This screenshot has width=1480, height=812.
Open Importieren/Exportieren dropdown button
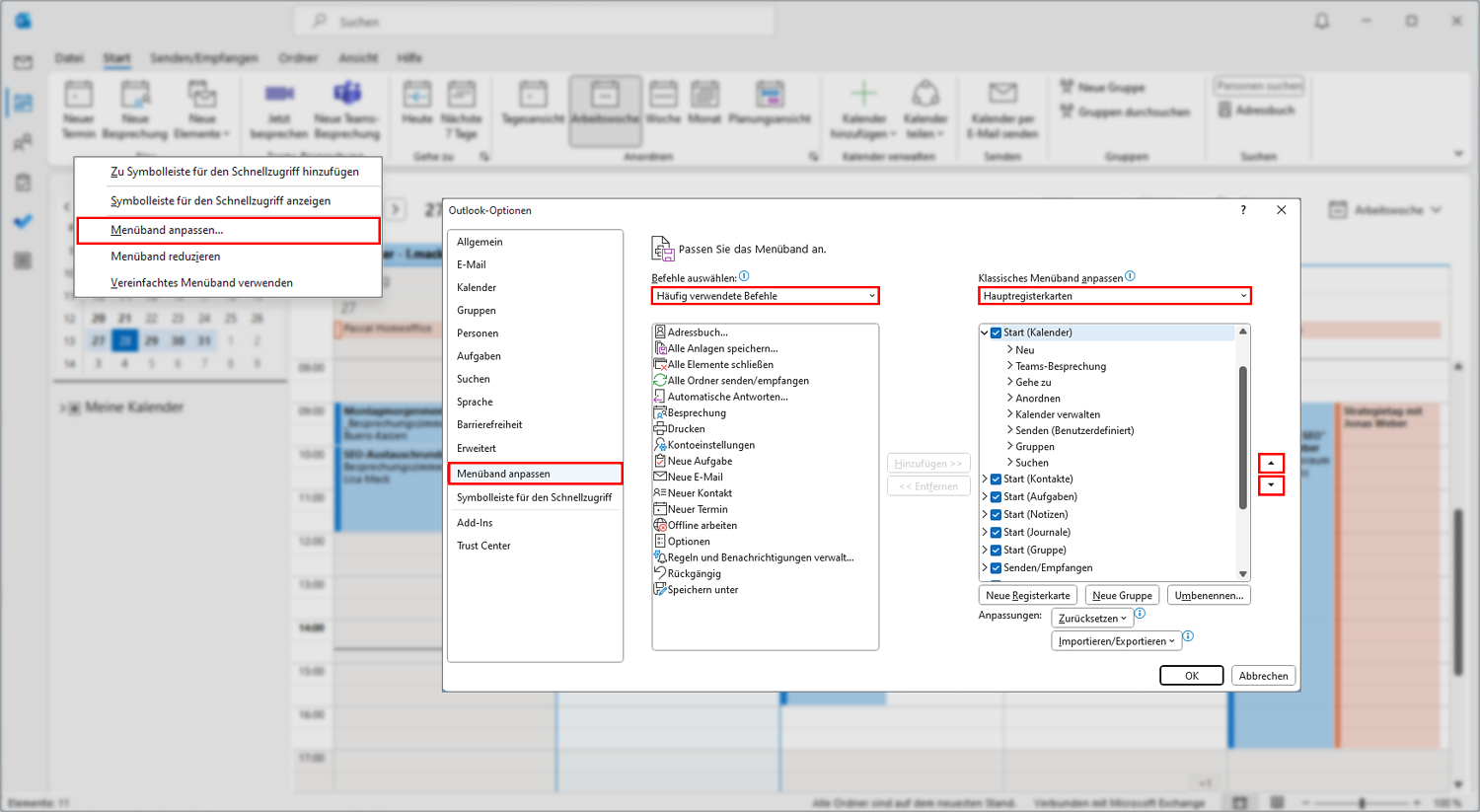pyautogui.click(x=1116, y=641)
